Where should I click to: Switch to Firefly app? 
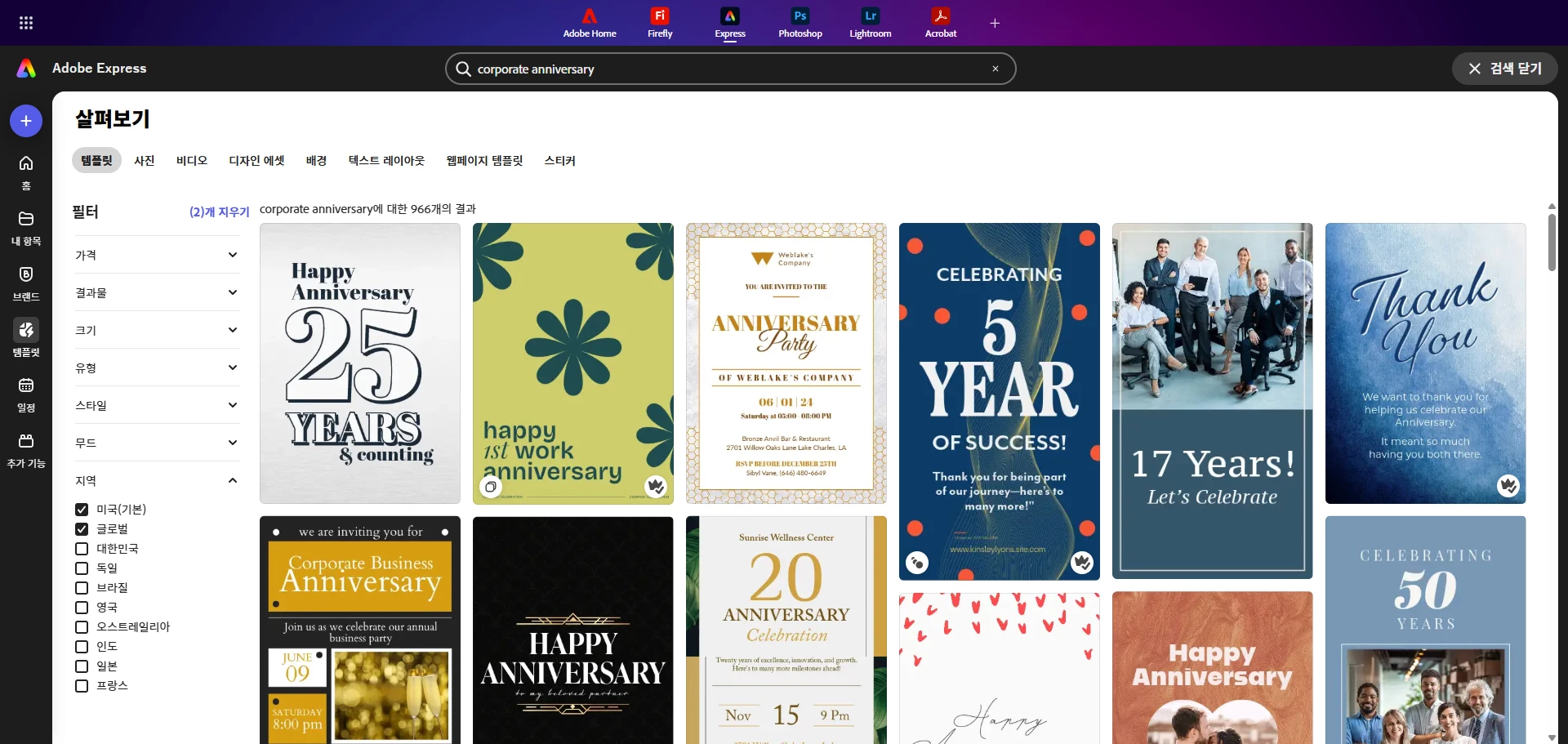pos(660,23)
